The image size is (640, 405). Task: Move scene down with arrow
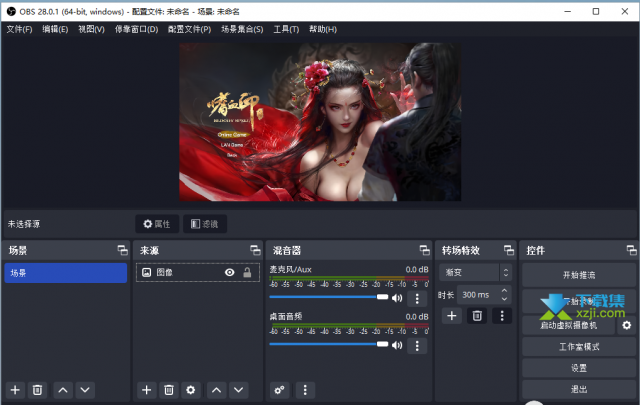85,390
